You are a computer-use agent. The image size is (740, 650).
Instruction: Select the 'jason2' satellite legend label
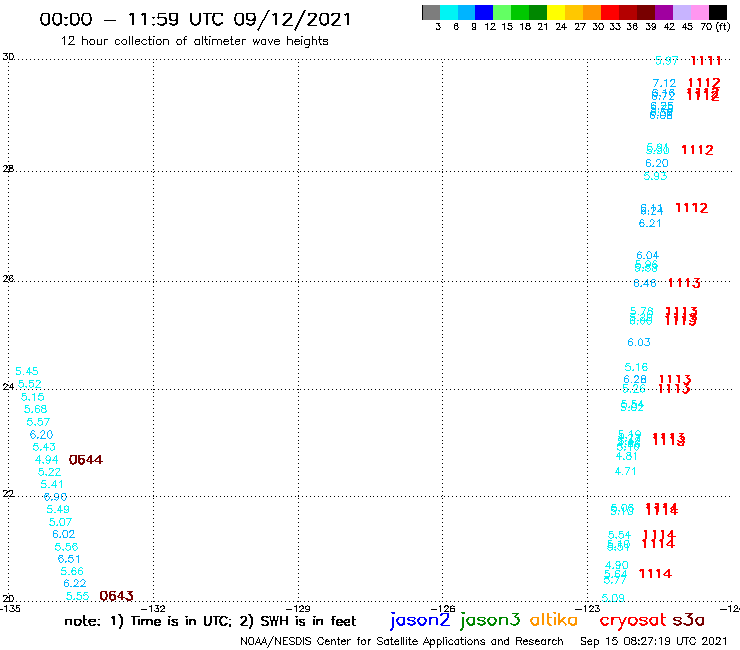pos(420,620)
